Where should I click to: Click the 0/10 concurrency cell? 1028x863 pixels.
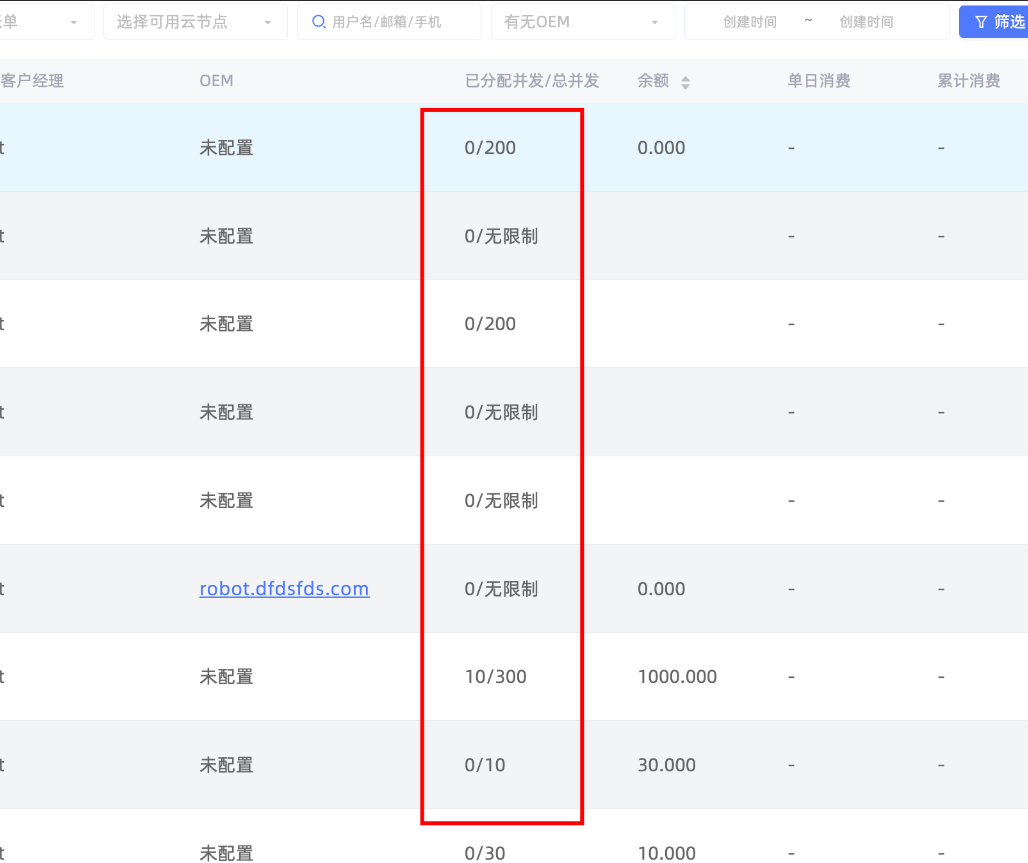pyautogui.click(x=485, y=765)
